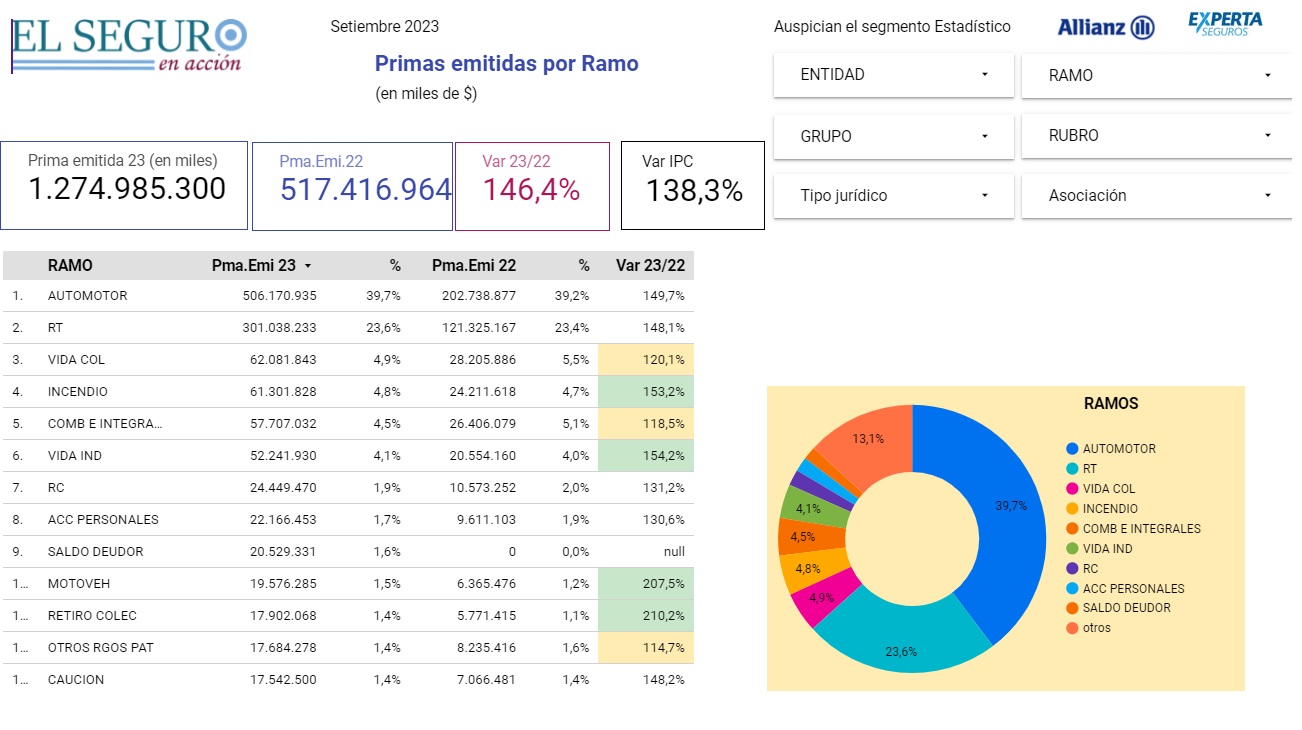Select the pink VIDA COL legend dot
The height and width of the screenshot is (730, 1302).
[x=1072, y=489]
